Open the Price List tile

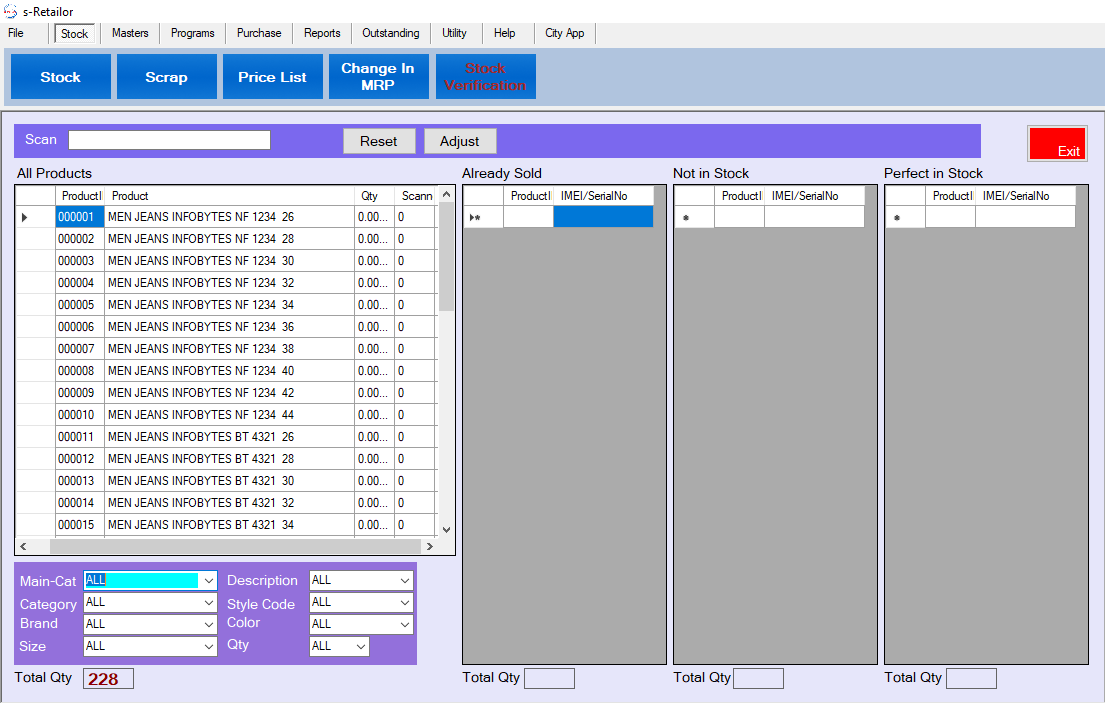272,77
